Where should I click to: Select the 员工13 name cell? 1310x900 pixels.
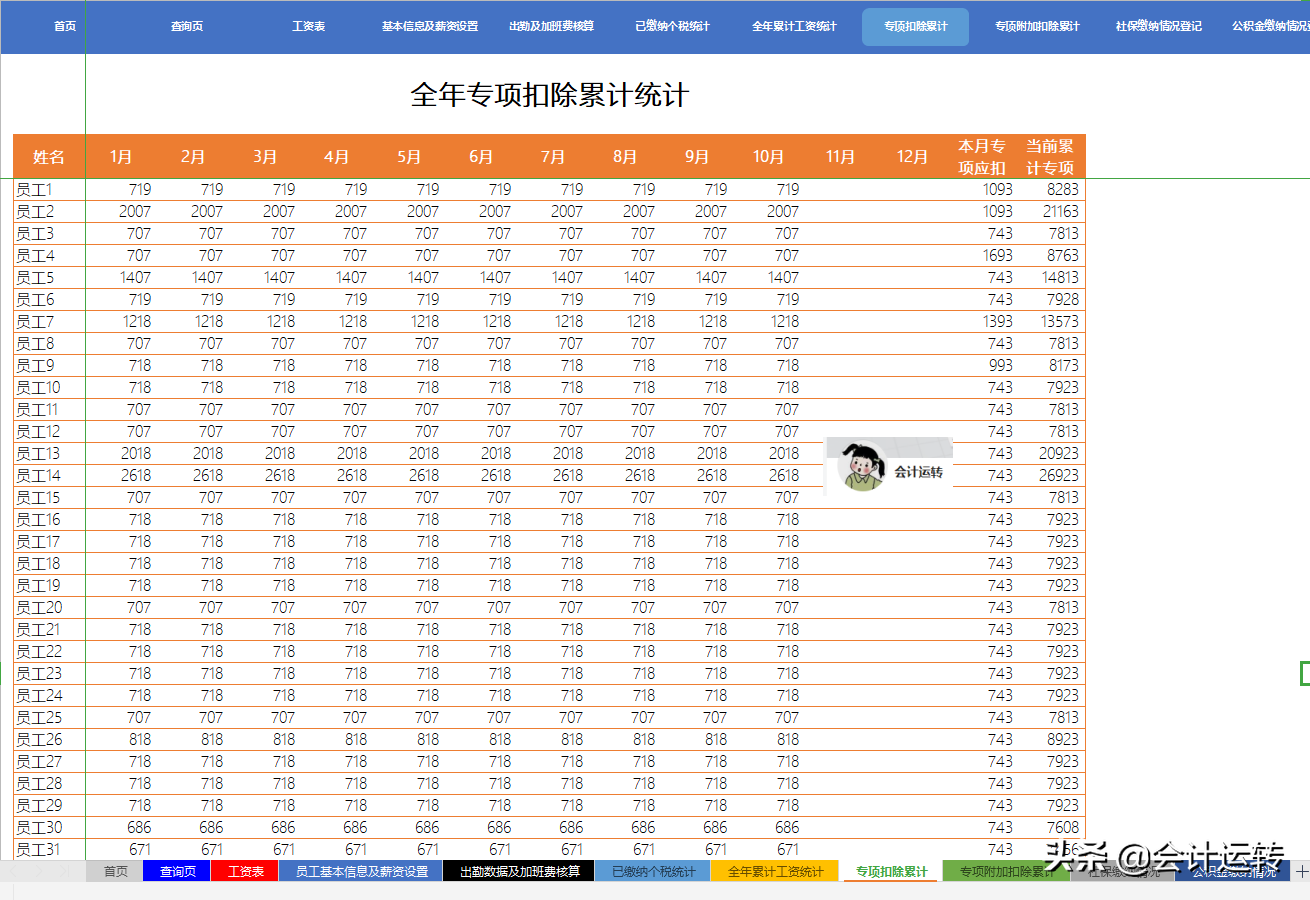[49, 453]
